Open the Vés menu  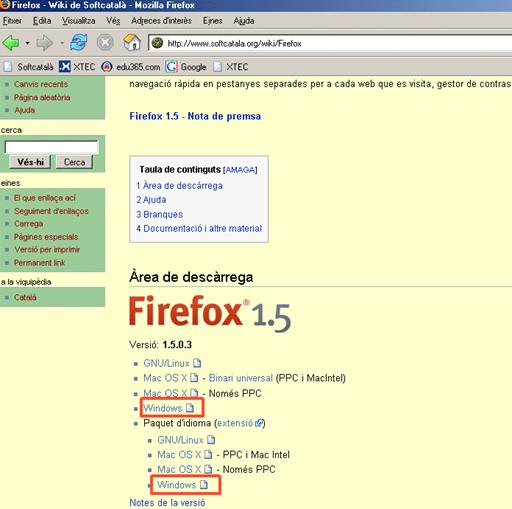tap(113, 21)
